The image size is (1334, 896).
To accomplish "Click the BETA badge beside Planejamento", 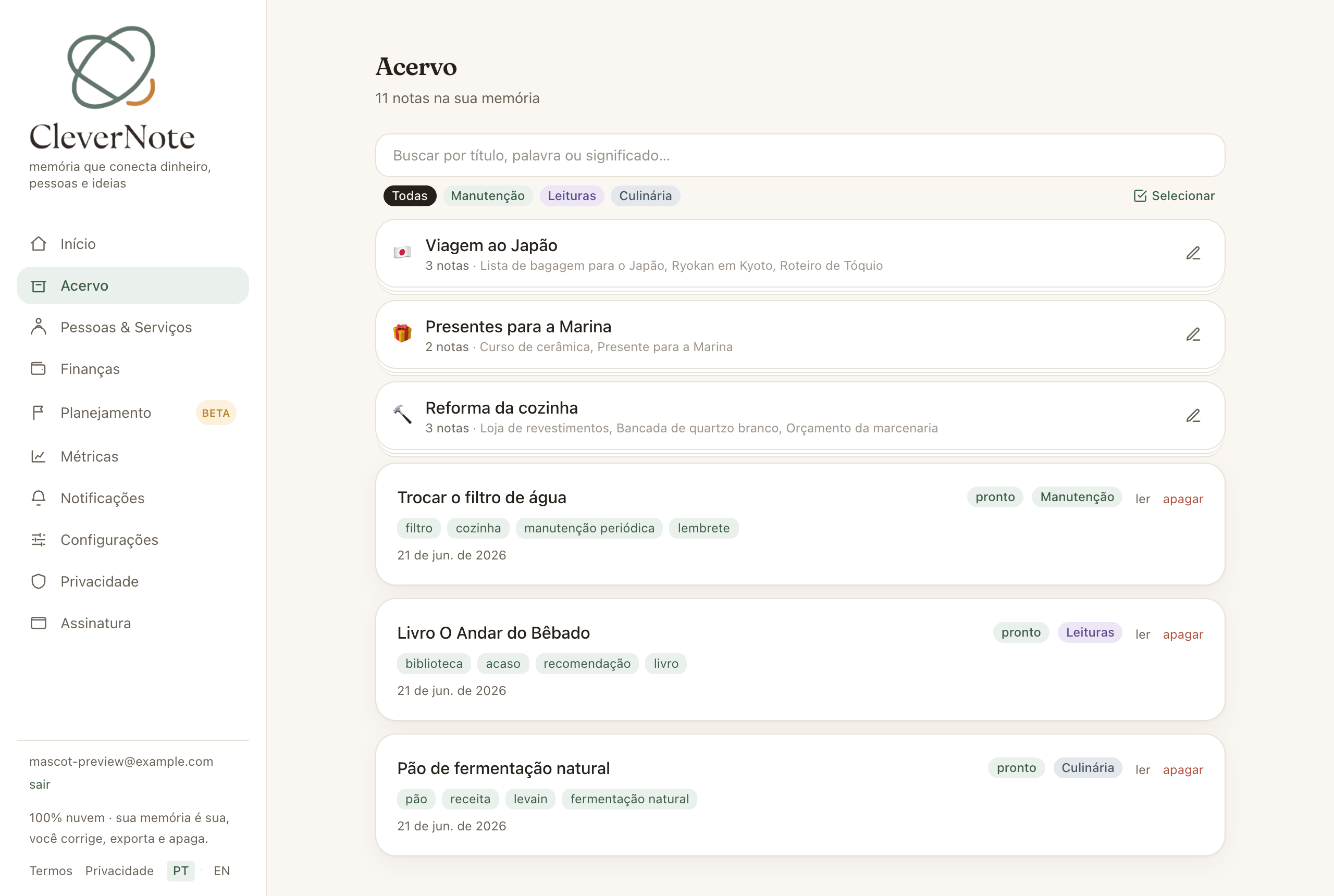I will click(x=216, y=413).
